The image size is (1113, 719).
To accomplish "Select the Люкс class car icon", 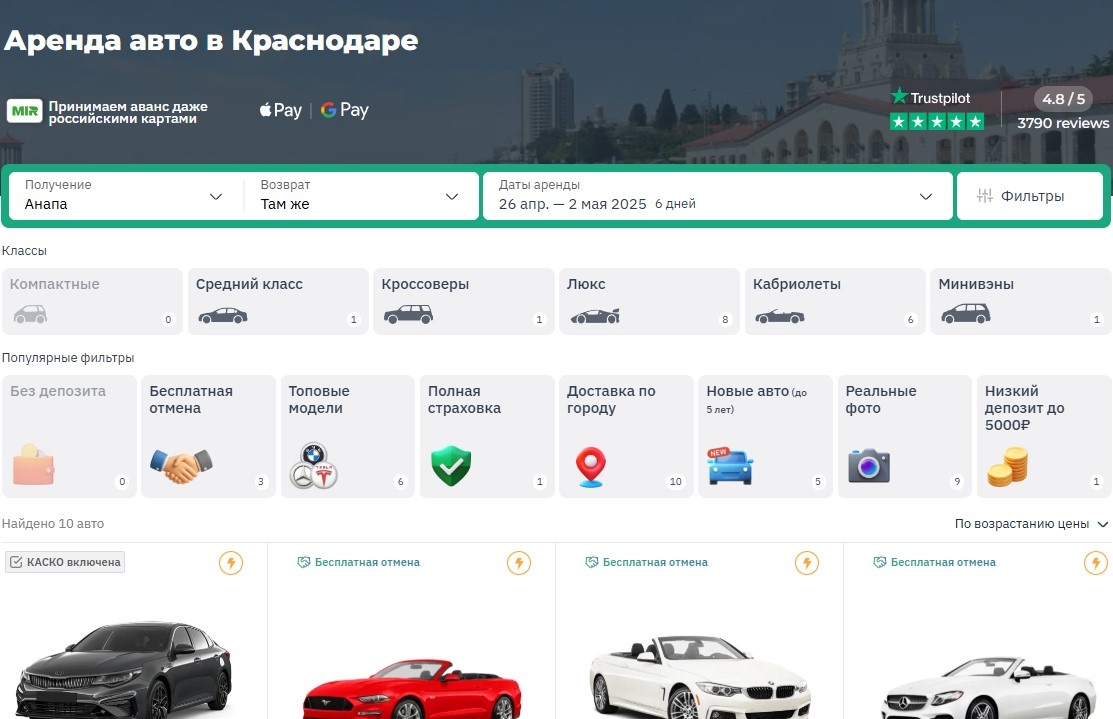I will pyautogui.click(x=596, y=315).
